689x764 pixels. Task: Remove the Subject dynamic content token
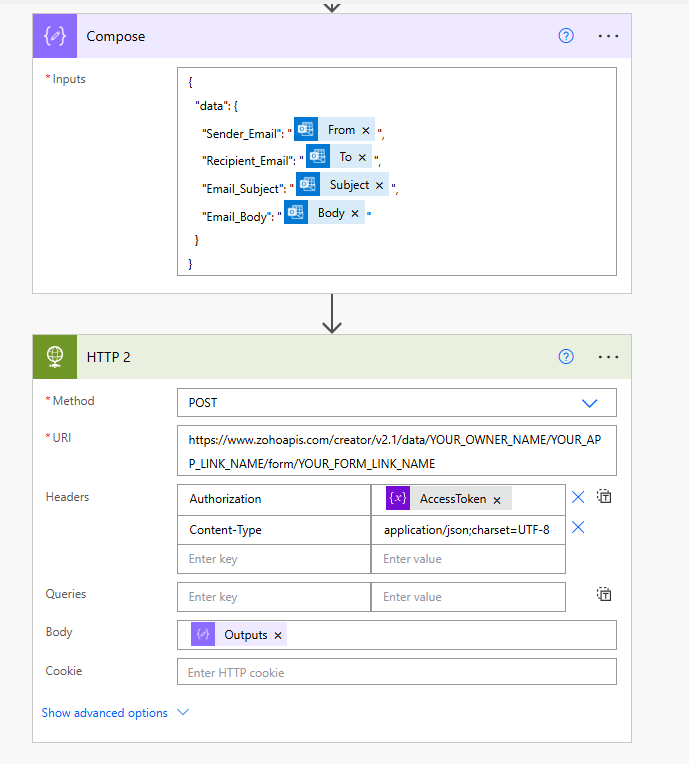379,185
